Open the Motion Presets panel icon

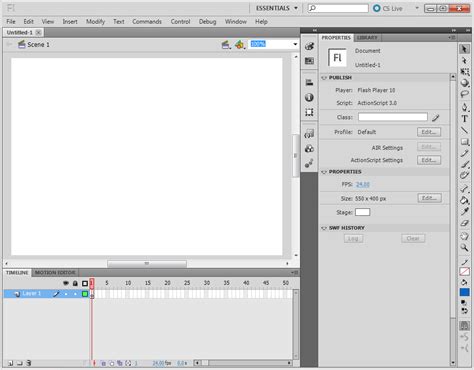(309, 163)
